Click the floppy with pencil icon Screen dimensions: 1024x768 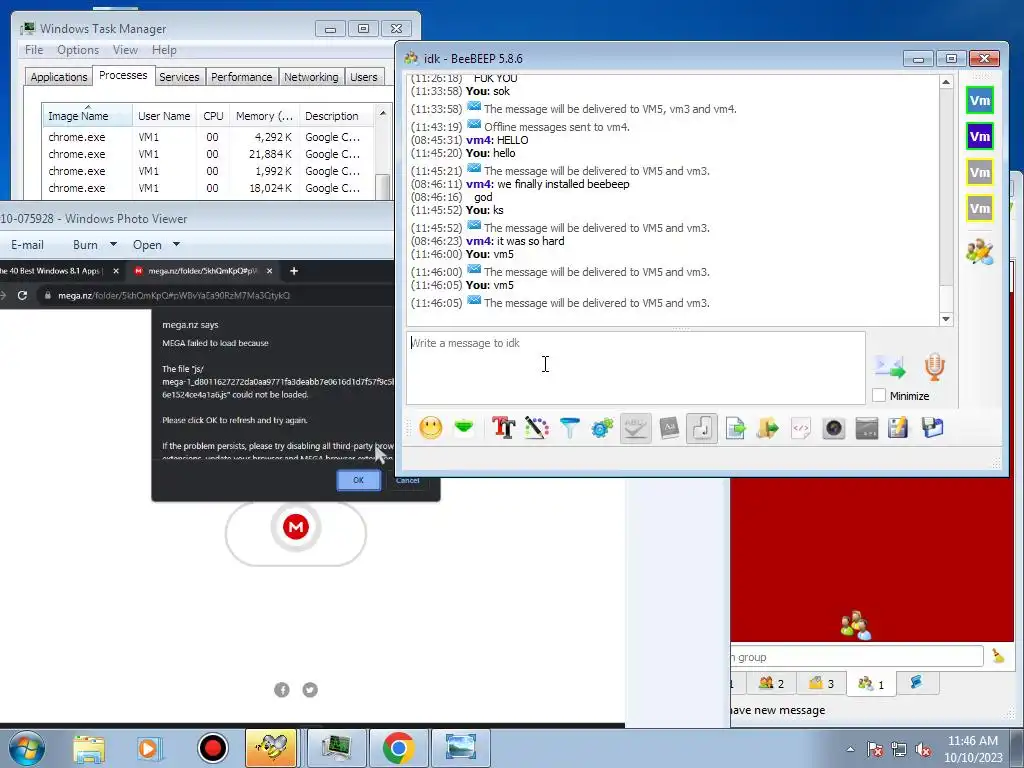coord(899,428)
